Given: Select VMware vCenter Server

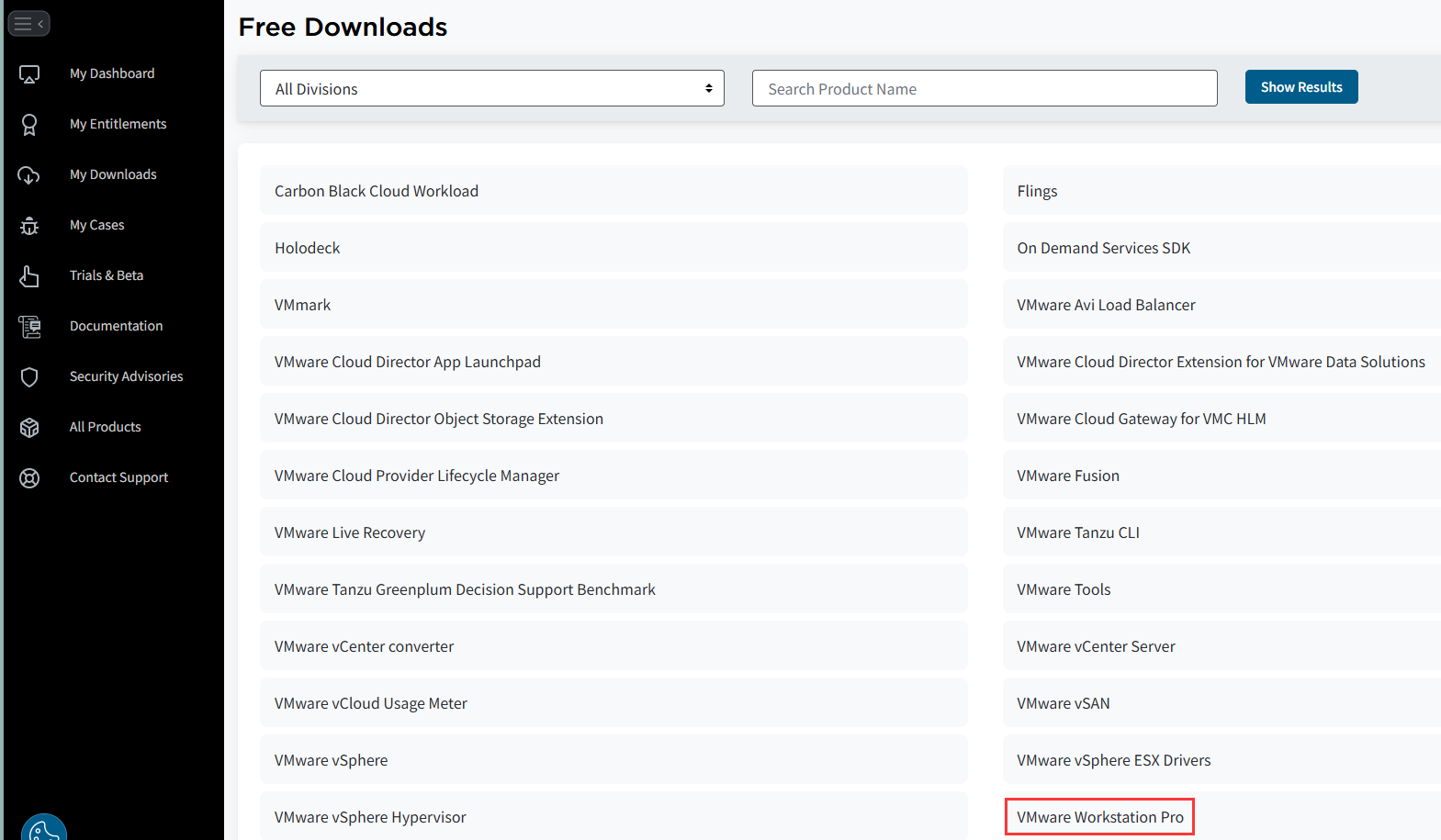Looking at the screenshot, I should [1221, 645].
